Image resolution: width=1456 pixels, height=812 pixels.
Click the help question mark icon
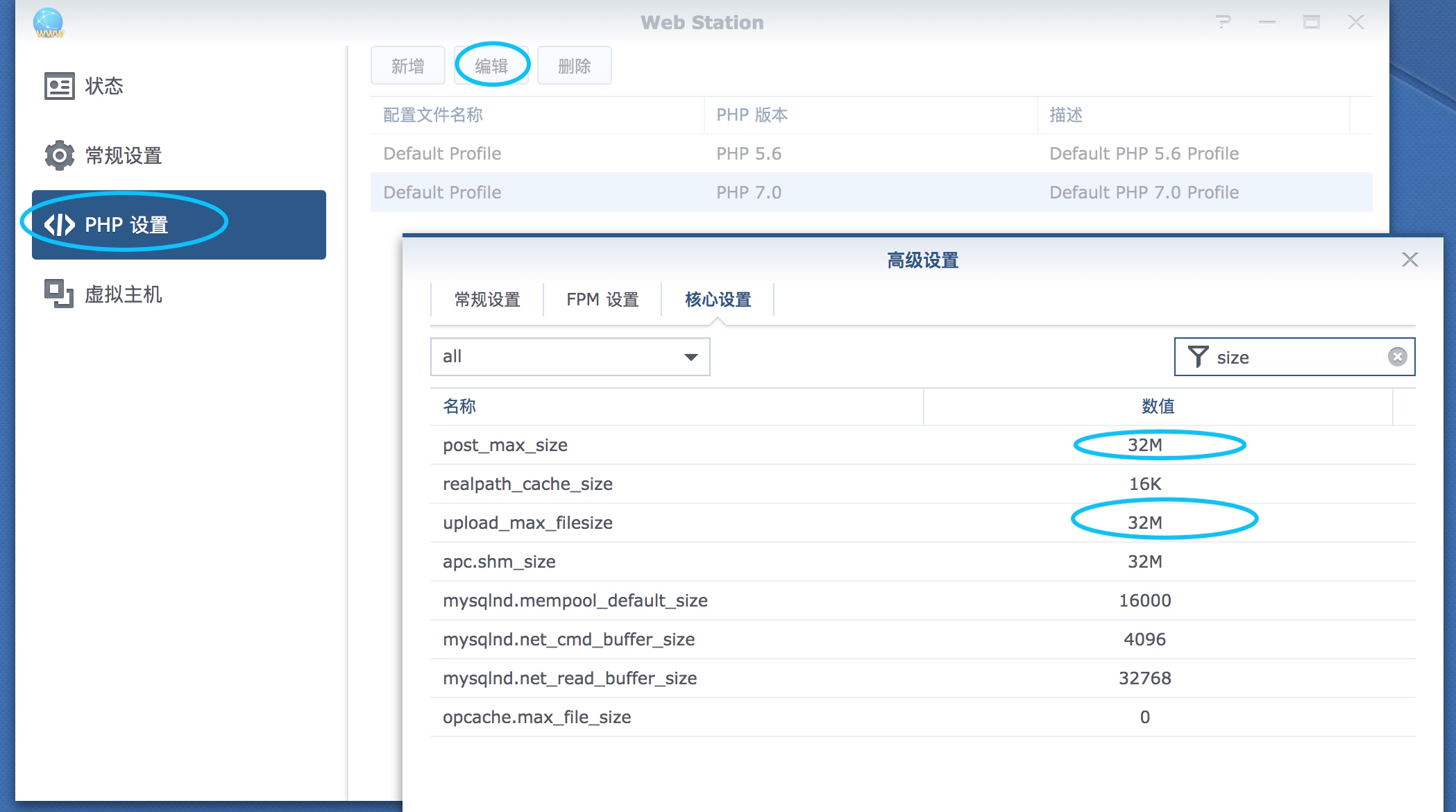point(1224,22)
